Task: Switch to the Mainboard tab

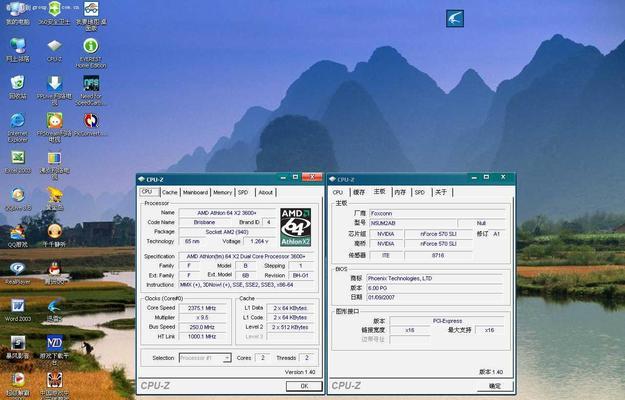Action: coord(195,192)
